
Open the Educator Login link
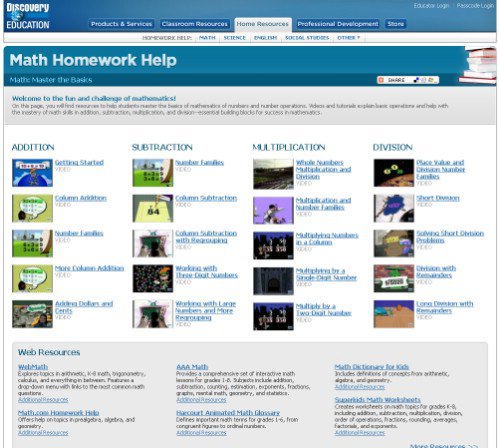click(x=431, y=6)
